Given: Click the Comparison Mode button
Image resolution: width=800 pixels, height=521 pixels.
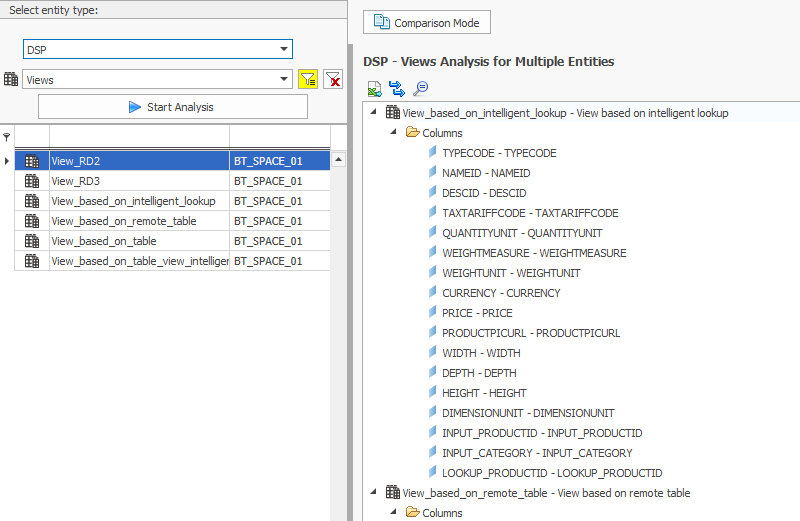Looking at the screenshot, I should tap(427, 22).
